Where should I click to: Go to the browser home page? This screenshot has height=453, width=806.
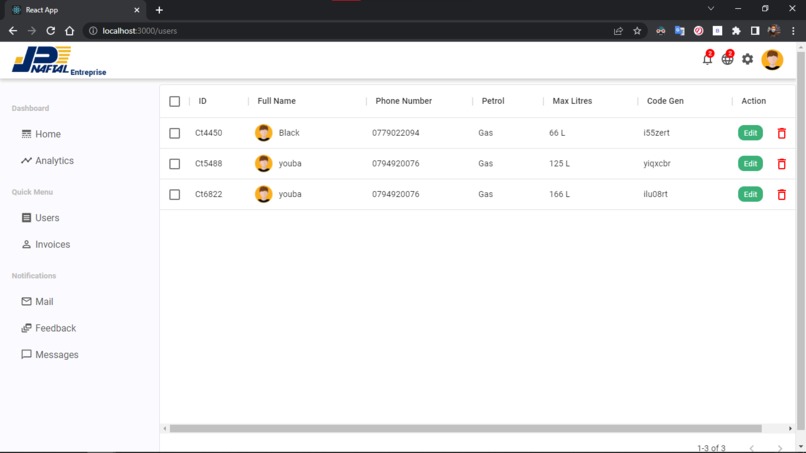coord(69,31)
